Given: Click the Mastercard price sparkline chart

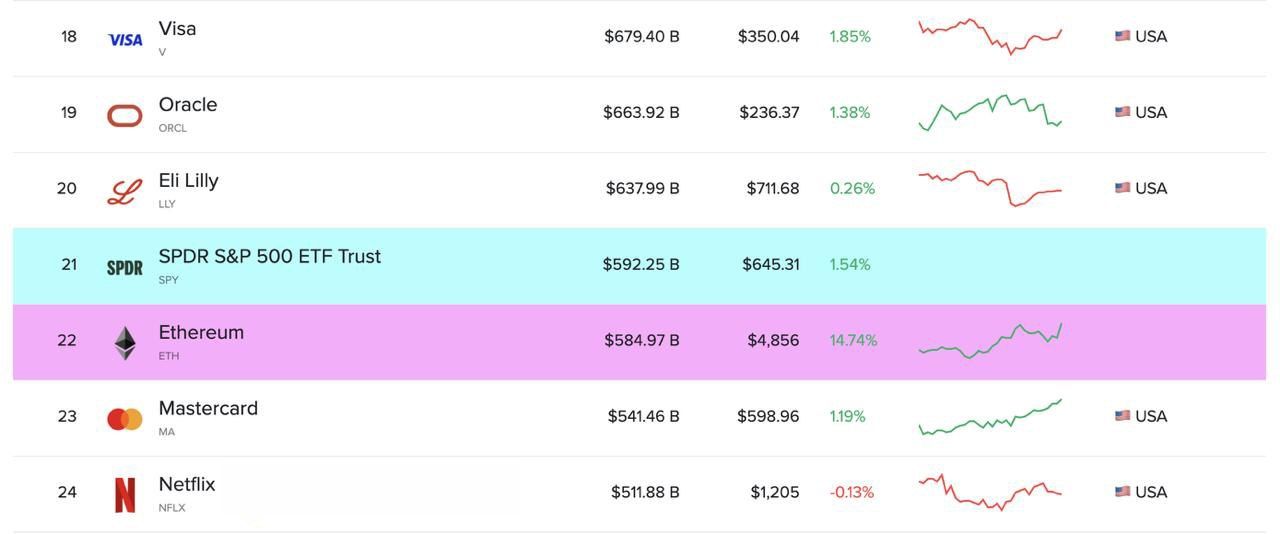Looking at the screenshot, I should [990, 416].
